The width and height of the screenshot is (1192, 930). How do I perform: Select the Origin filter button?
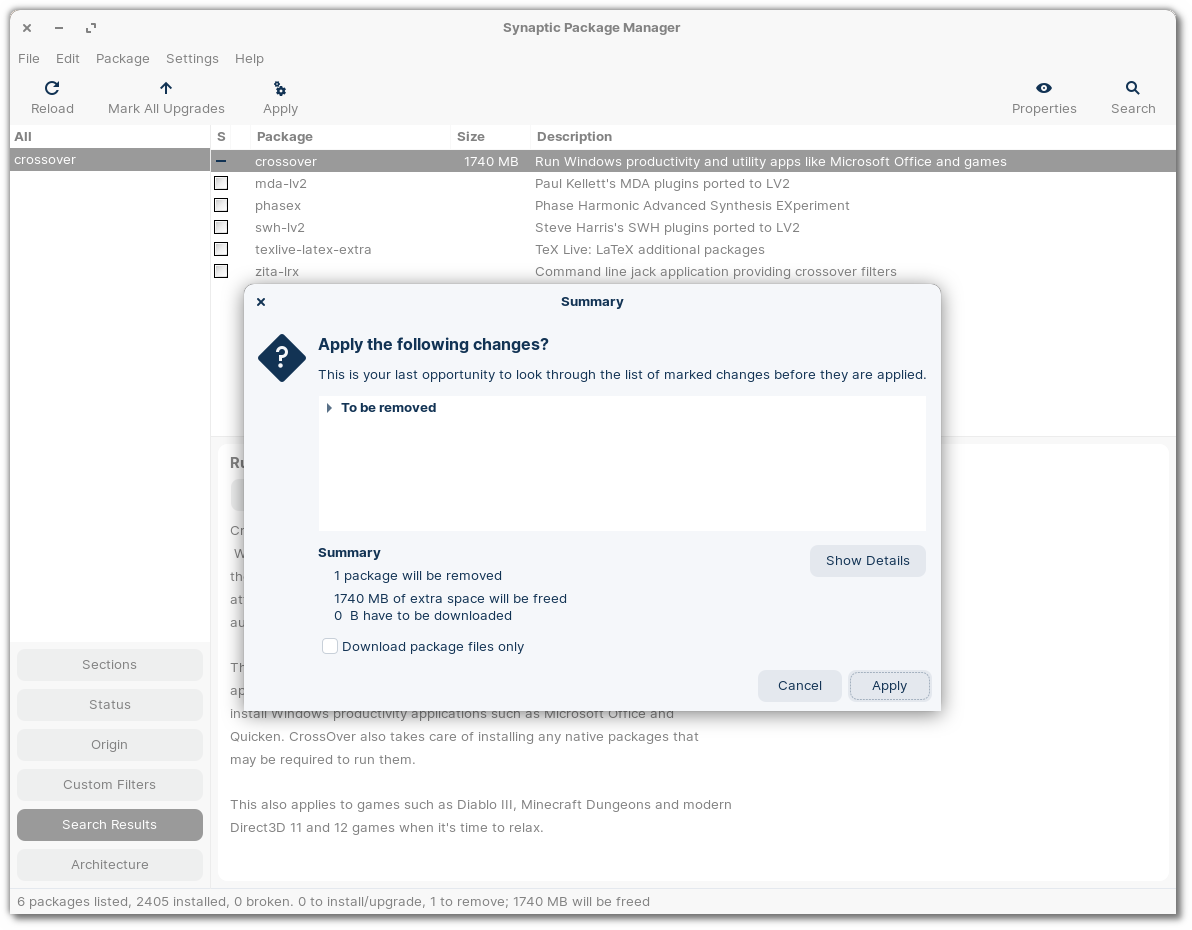point(109,744)
